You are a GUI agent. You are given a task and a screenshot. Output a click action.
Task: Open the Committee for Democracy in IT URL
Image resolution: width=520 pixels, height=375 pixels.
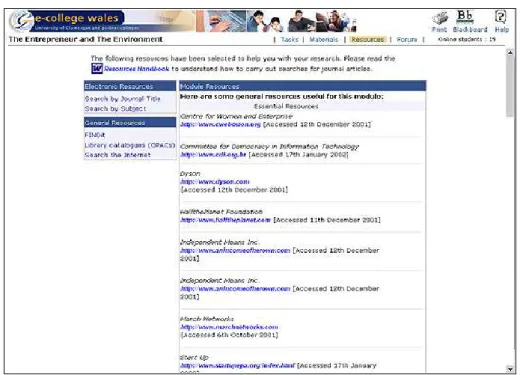213,154
